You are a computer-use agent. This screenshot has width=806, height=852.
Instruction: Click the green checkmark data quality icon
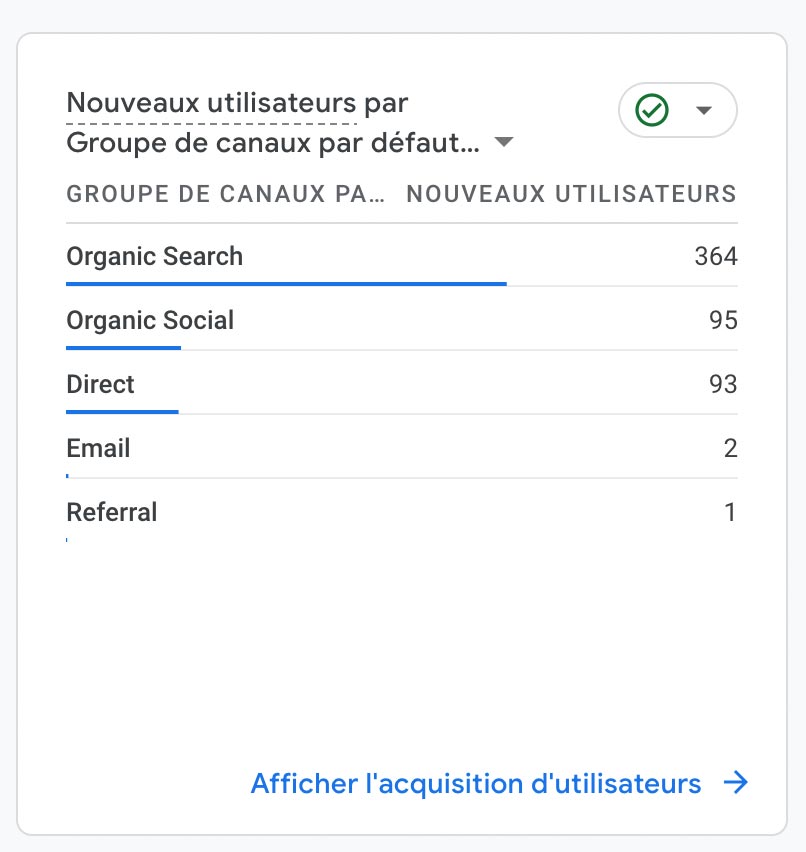pyautogui.click(x=652, y=110)
